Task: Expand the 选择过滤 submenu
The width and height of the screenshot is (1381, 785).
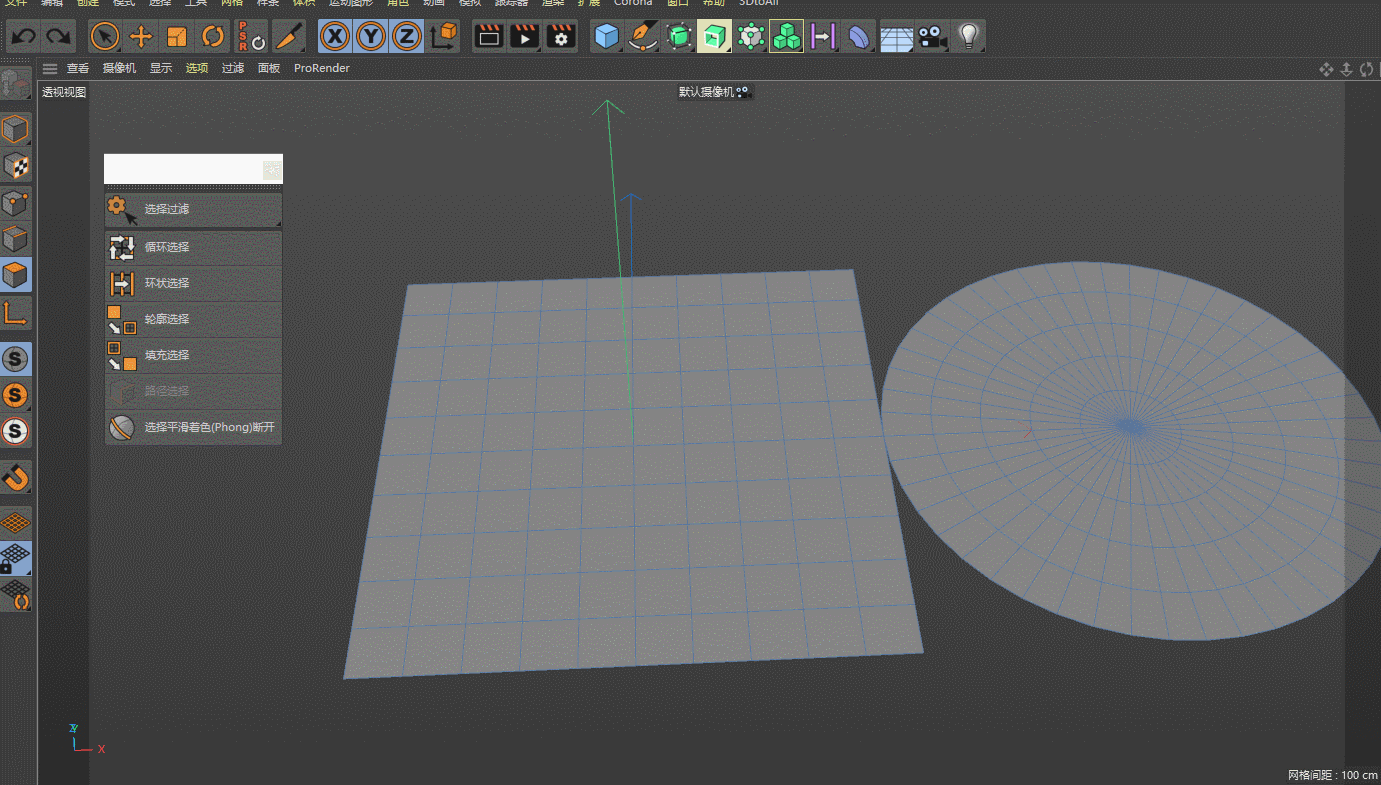Action: coord(193,209)
